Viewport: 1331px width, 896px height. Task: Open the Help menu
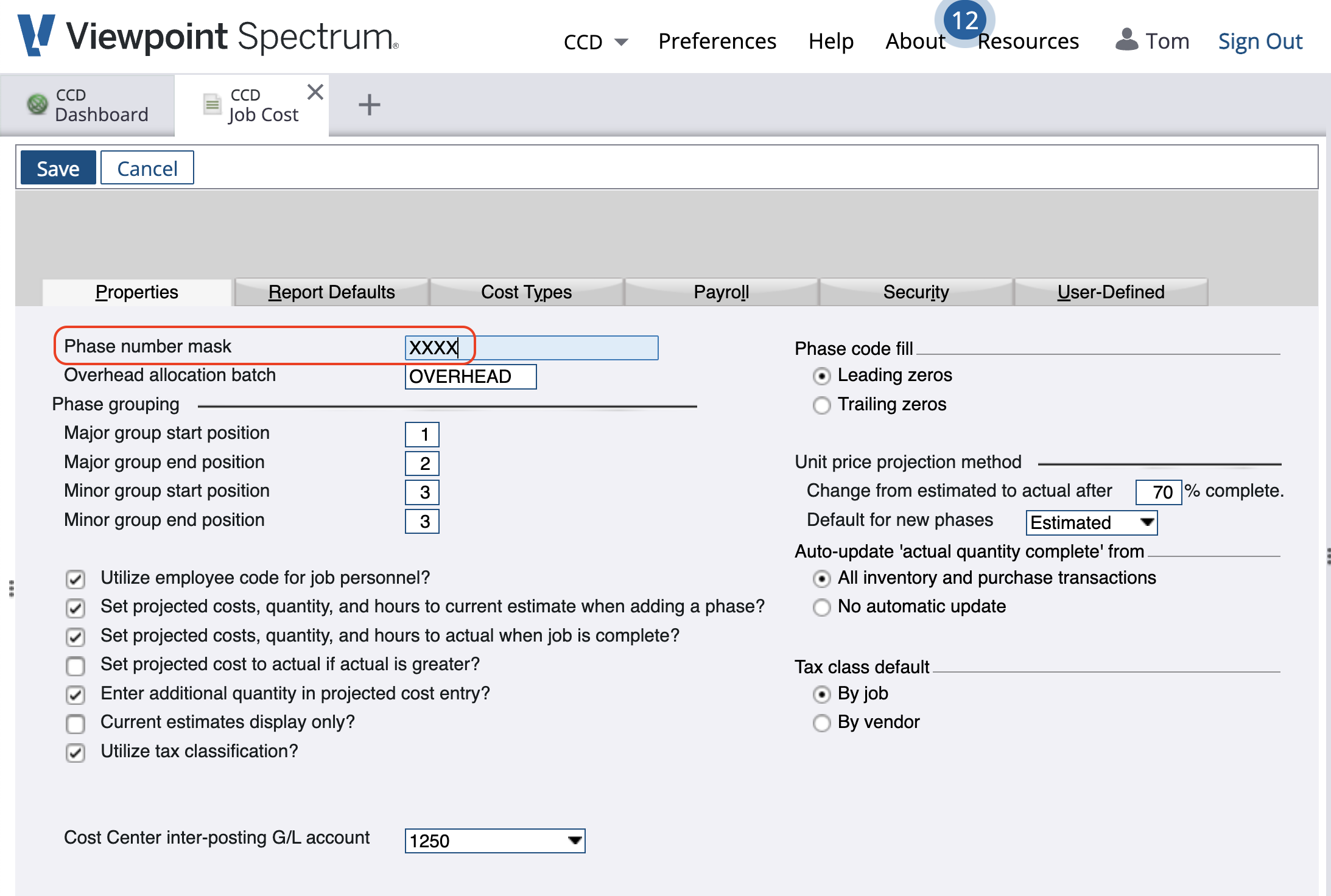[x=831, y=41]
